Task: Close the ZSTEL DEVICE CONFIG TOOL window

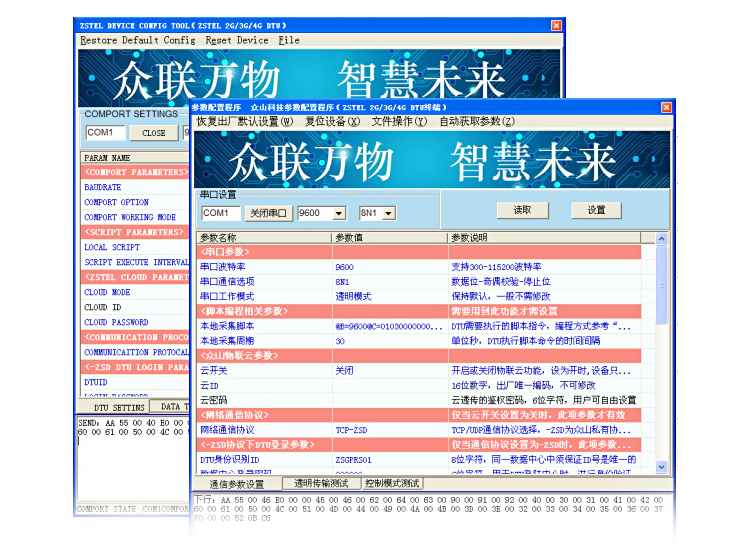Action: [556, 25]
